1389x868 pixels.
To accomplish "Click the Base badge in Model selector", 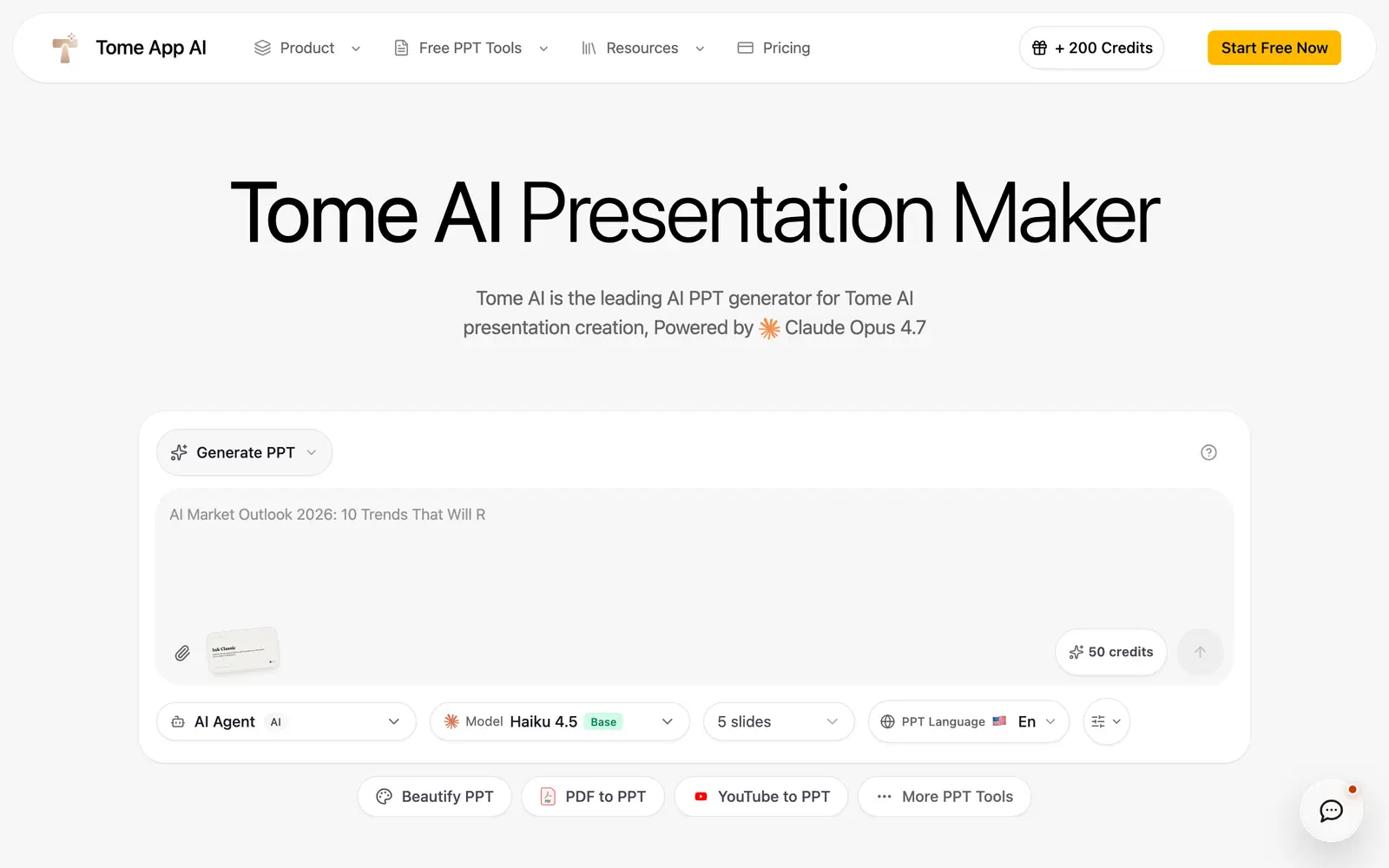I will pos(603,721).
